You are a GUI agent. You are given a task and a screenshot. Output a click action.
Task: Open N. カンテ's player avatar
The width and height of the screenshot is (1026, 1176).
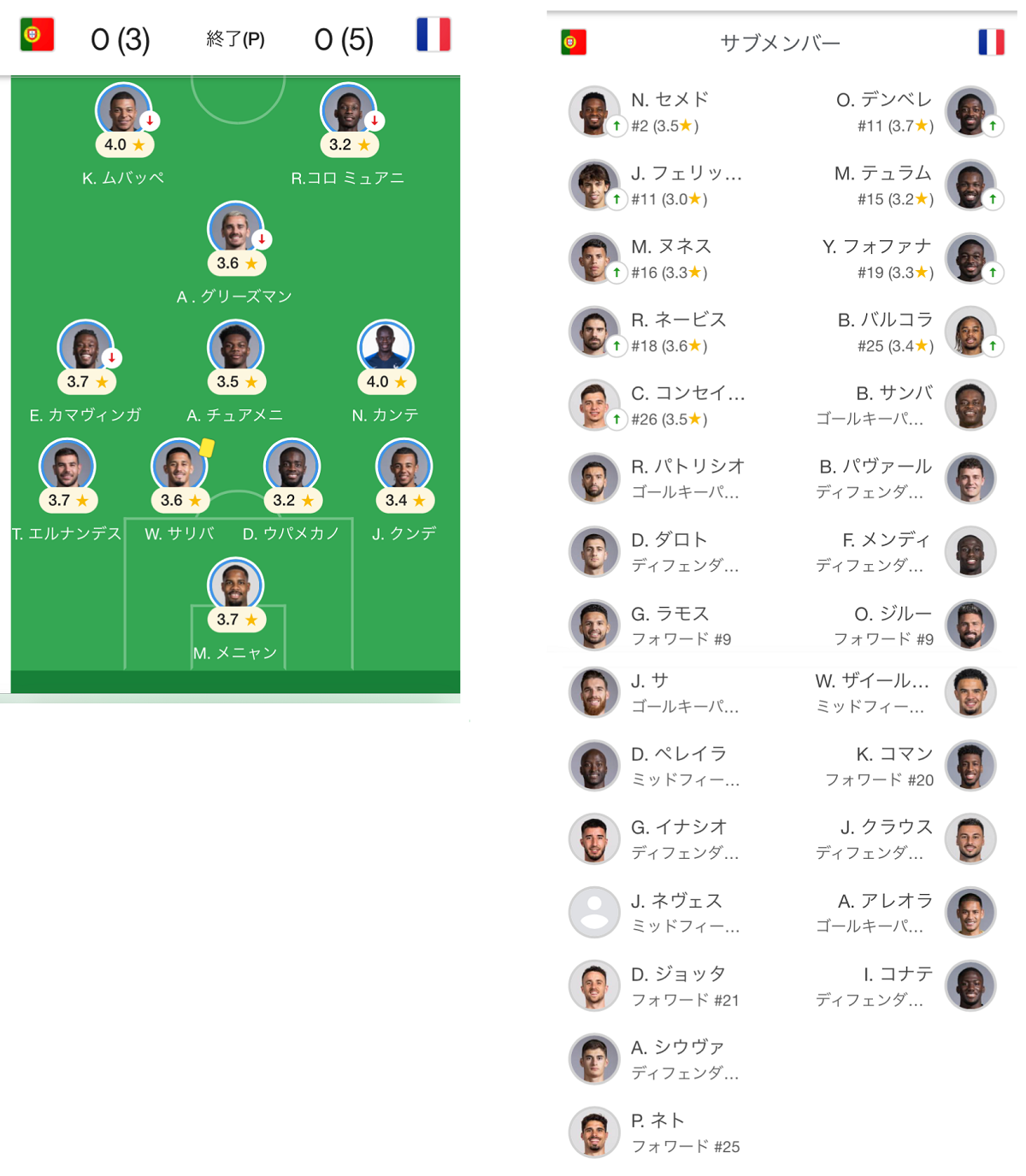coord(386,347)
